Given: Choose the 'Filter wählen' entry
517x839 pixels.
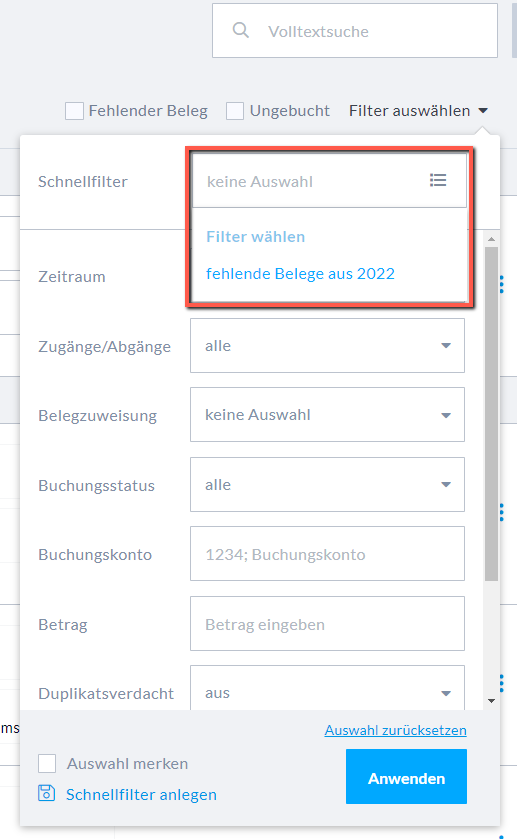Looking at the screenshot, I should click(x=256, y=237).
